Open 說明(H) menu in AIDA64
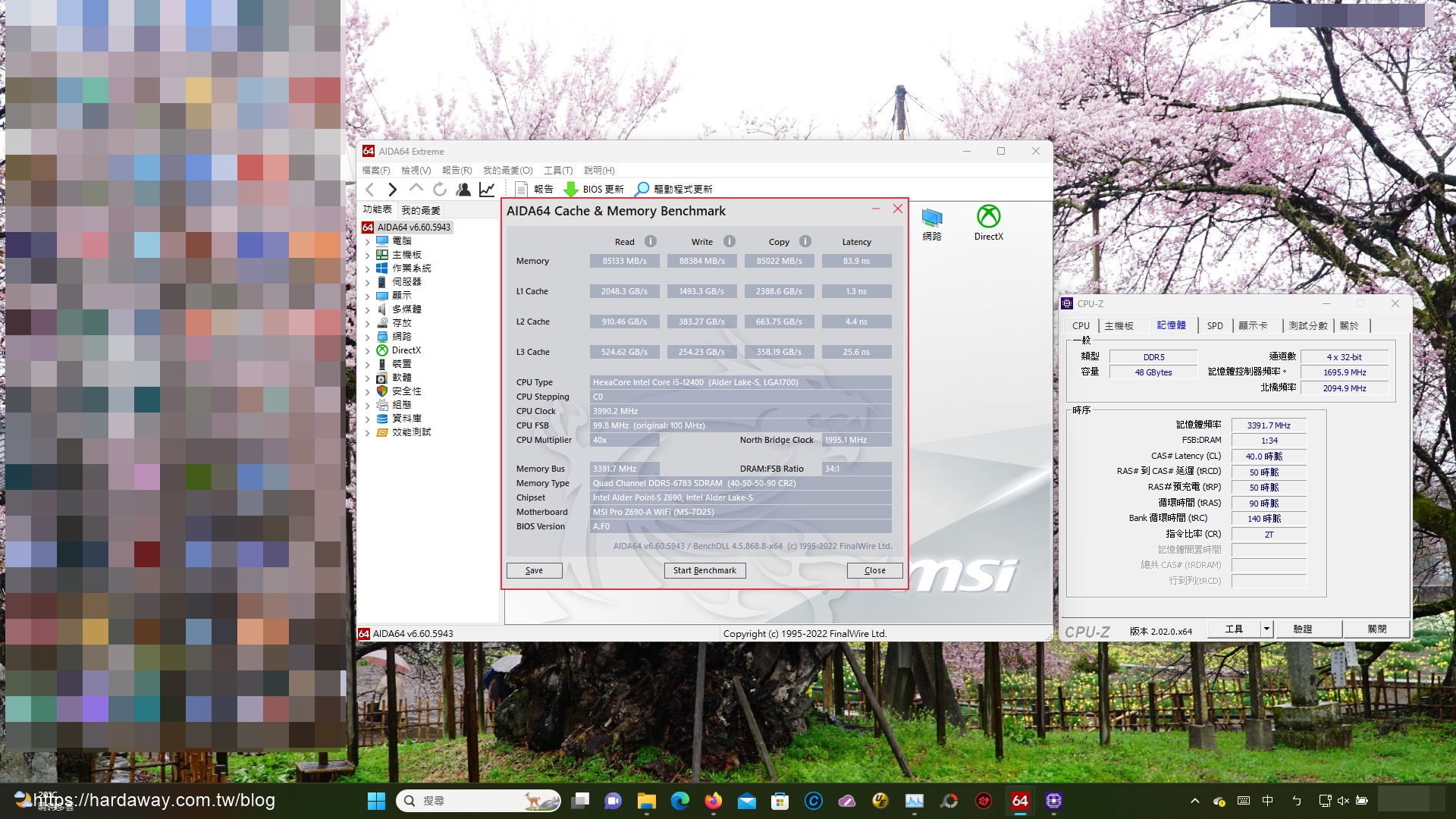The height and width of the screenshot is (819, 1456). [599, 171]
